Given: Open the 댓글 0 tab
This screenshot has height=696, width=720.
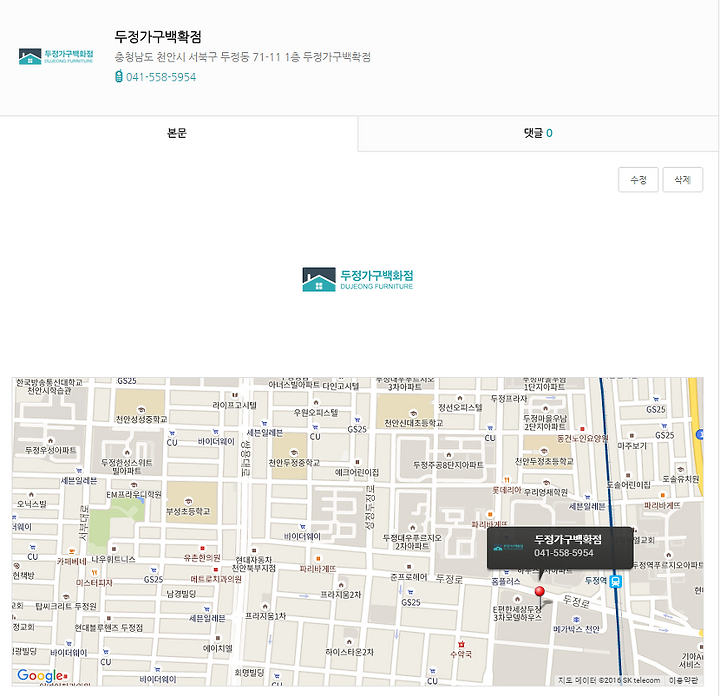Looking at the screenshot, I should [x=538, y=133].
